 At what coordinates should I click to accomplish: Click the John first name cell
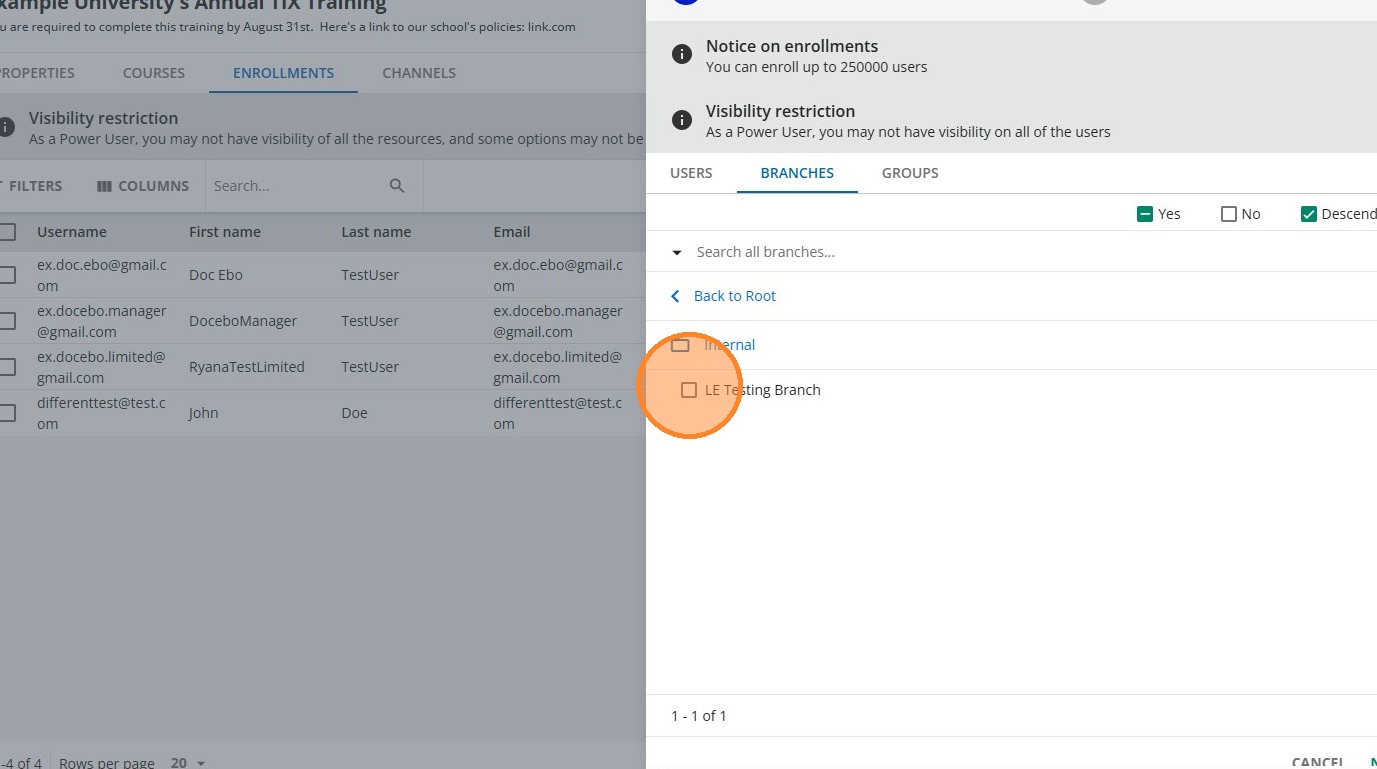click(204, 413)
